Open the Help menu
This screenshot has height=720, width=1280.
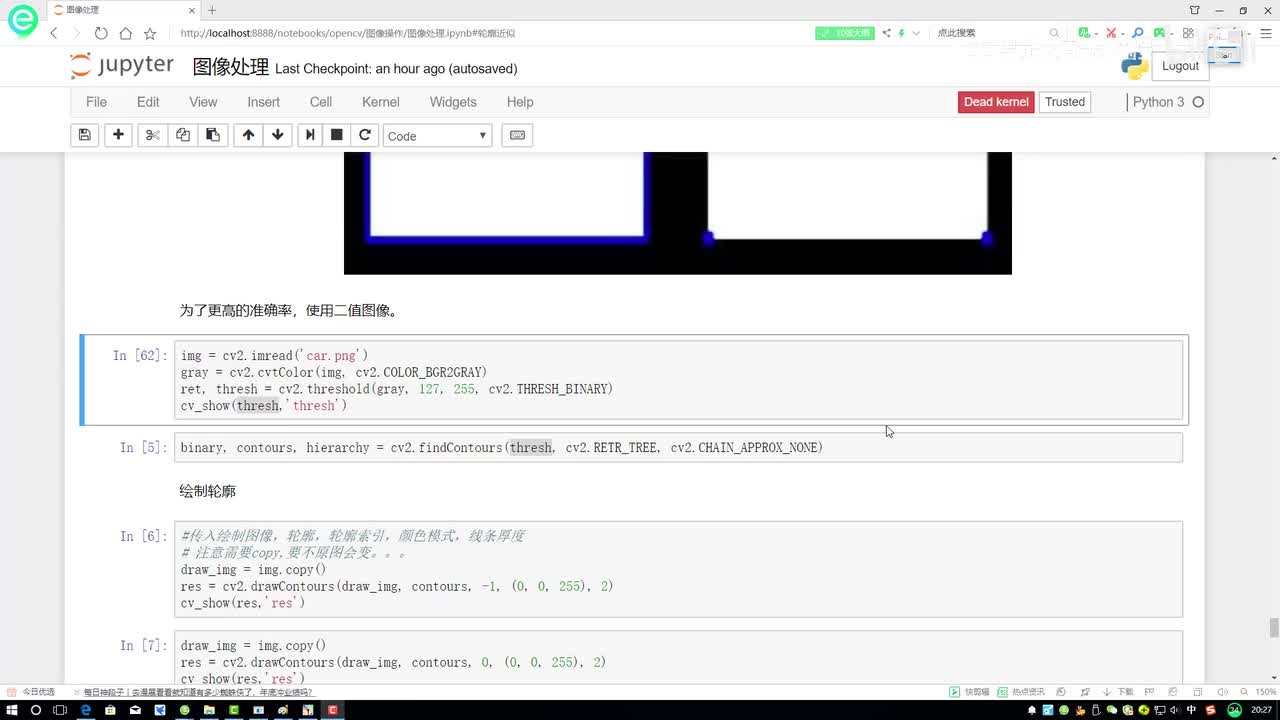pos(520,102)
